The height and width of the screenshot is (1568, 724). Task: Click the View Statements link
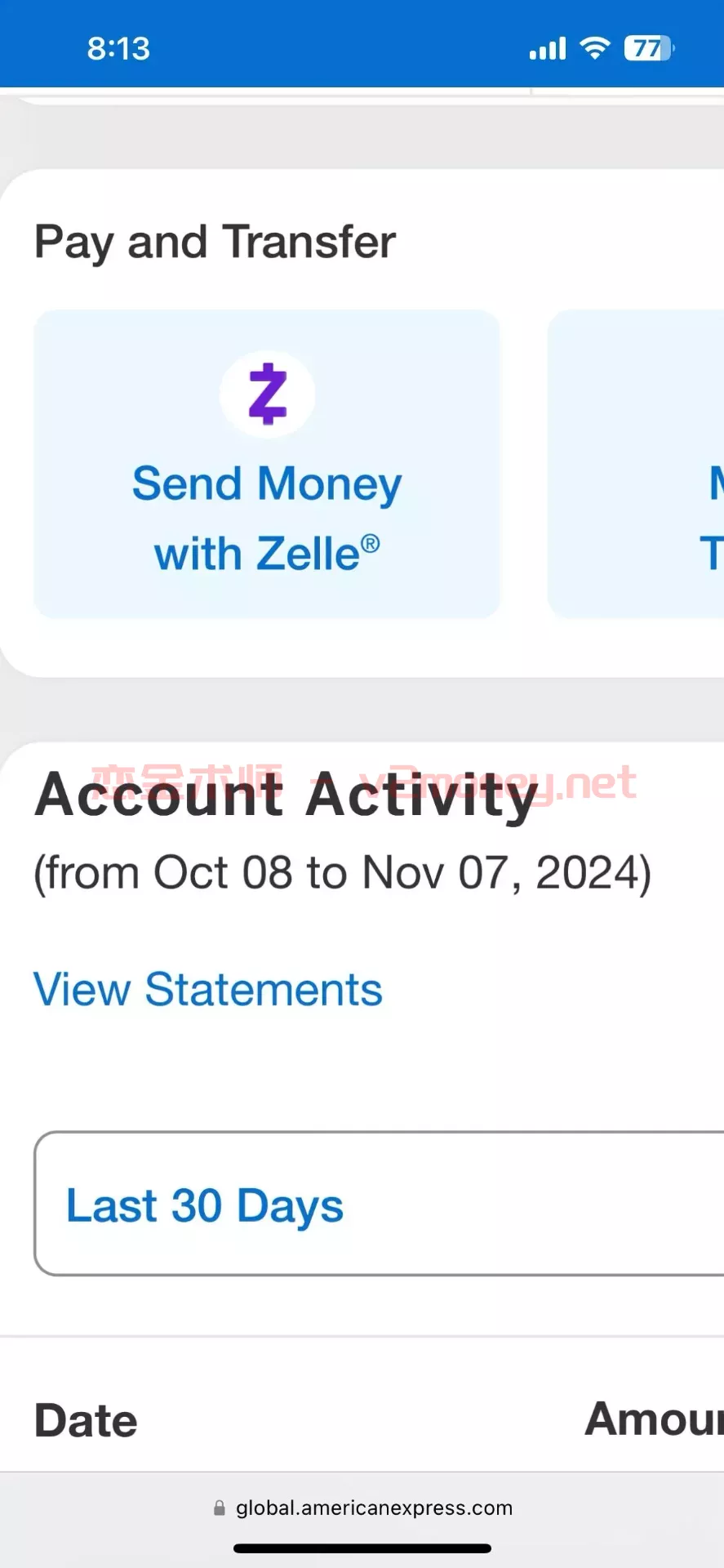pyautogui.click(x=207, y=989)
